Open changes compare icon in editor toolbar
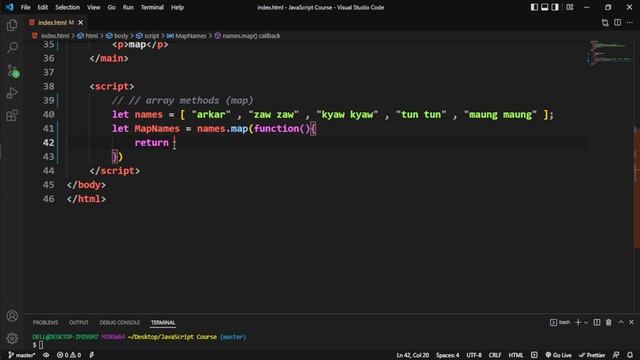 [605, 23]
